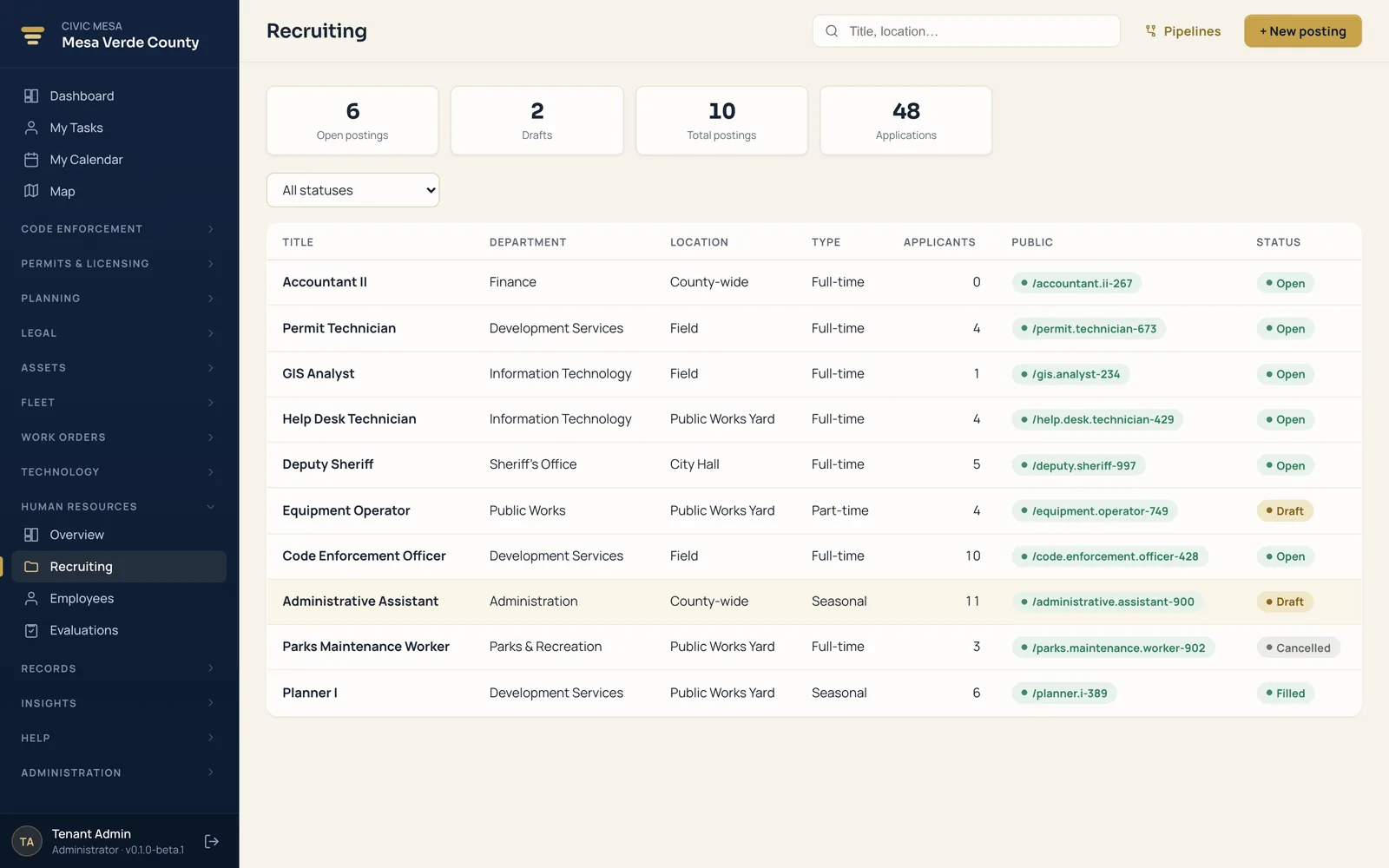The height and width of the screenshot is (868, 1389).
Task: Expand the Assets section
Action: [119, 368]
